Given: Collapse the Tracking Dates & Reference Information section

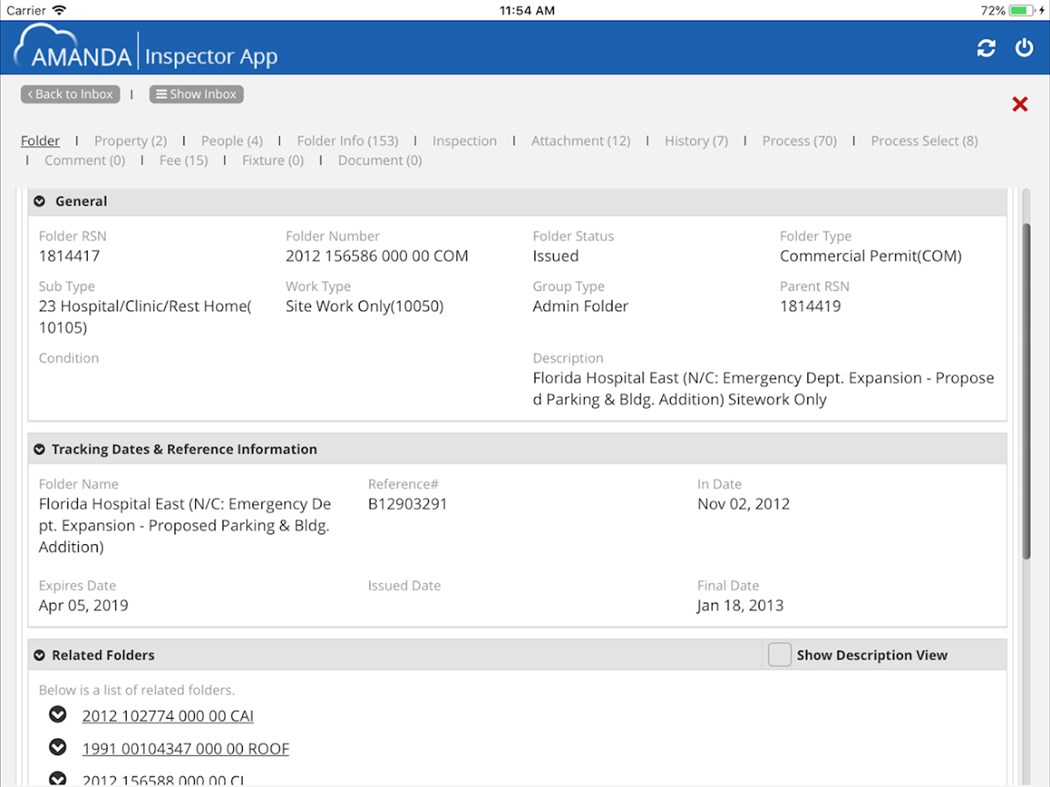Looking at the screenshot, I should coord(38,449).
